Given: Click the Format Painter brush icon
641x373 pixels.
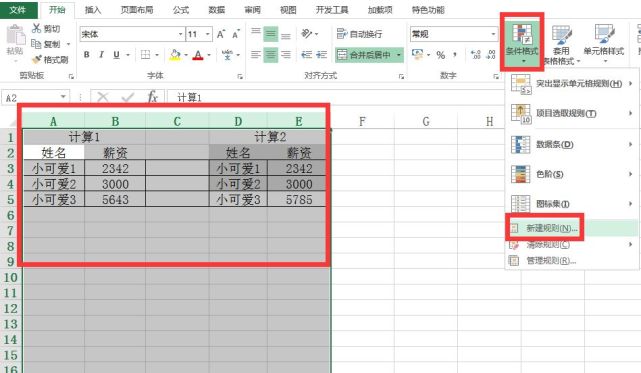Looking at the screenshot, I should click(x=37, y=60).
